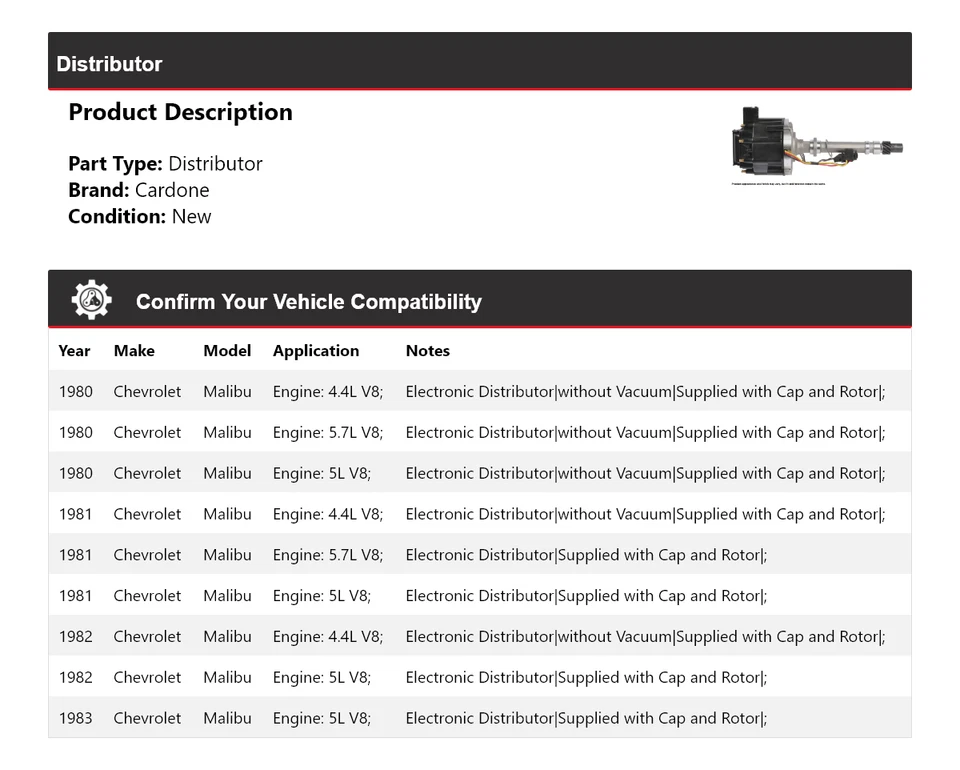
Task: Click the Condition: New text
Action: [x=139, y=216]
